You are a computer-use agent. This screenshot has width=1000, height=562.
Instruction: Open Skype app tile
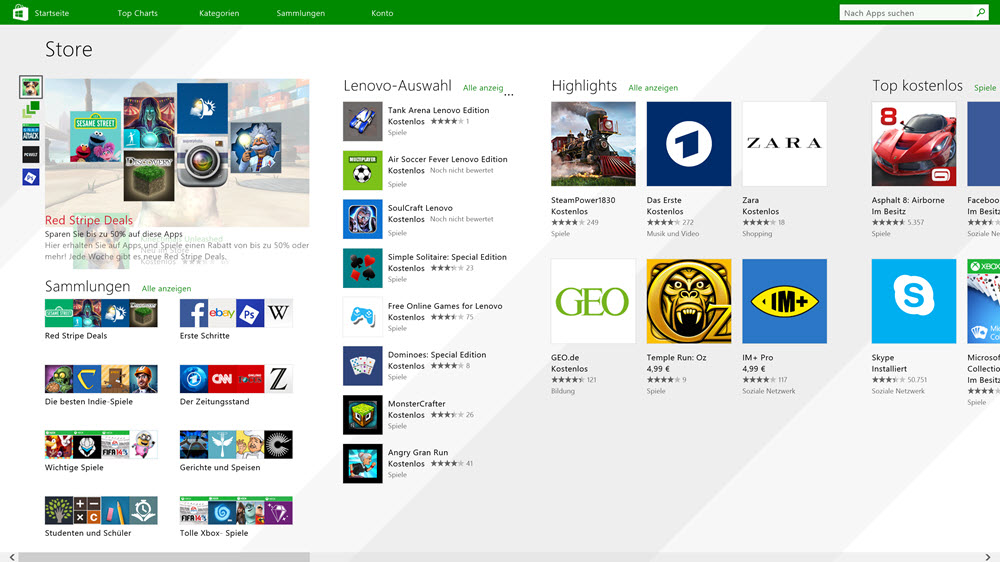pos(914,301)
